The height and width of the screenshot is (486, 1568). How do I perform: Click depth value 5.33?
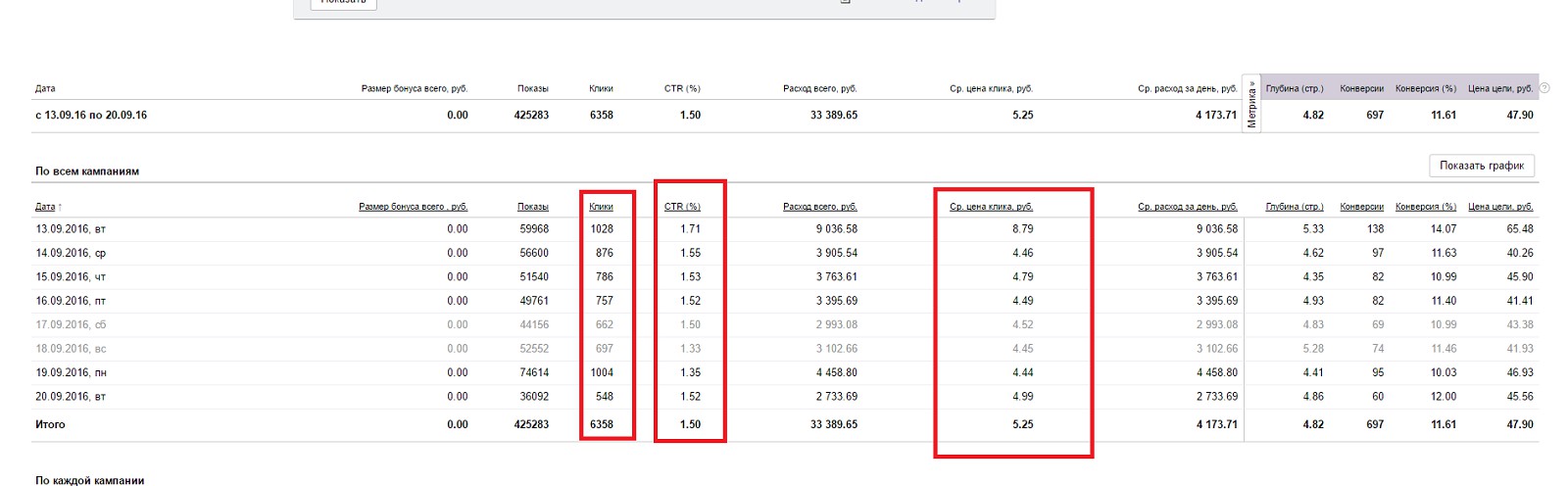coord(1313,229)
